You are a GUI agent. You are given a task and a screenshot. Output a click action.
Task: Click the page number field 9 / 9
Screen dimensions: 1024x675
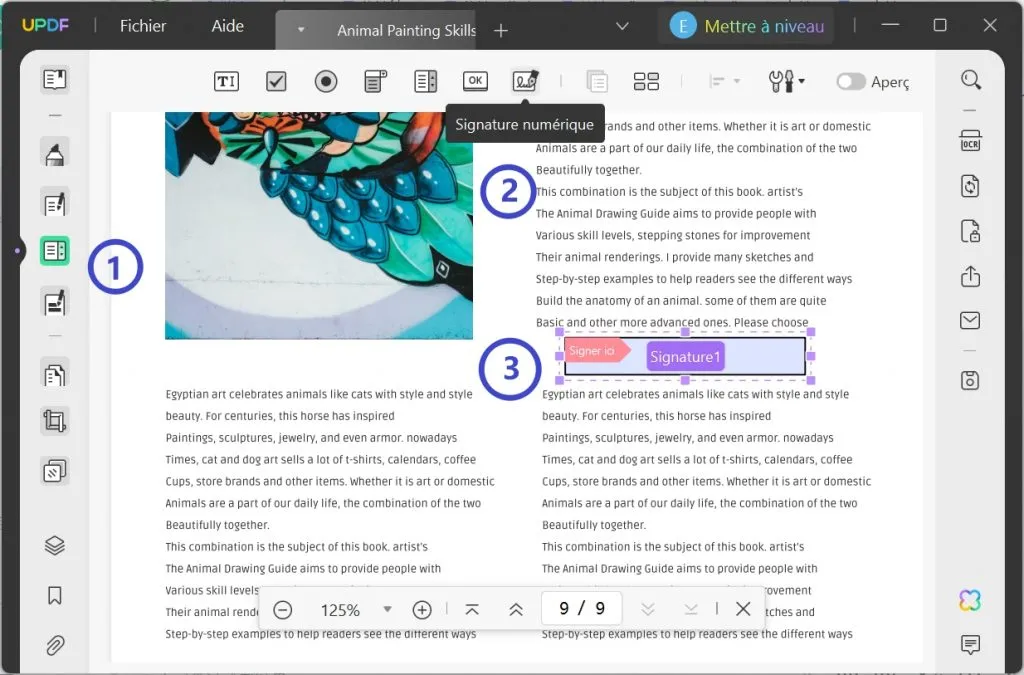[x=581, y=608]
